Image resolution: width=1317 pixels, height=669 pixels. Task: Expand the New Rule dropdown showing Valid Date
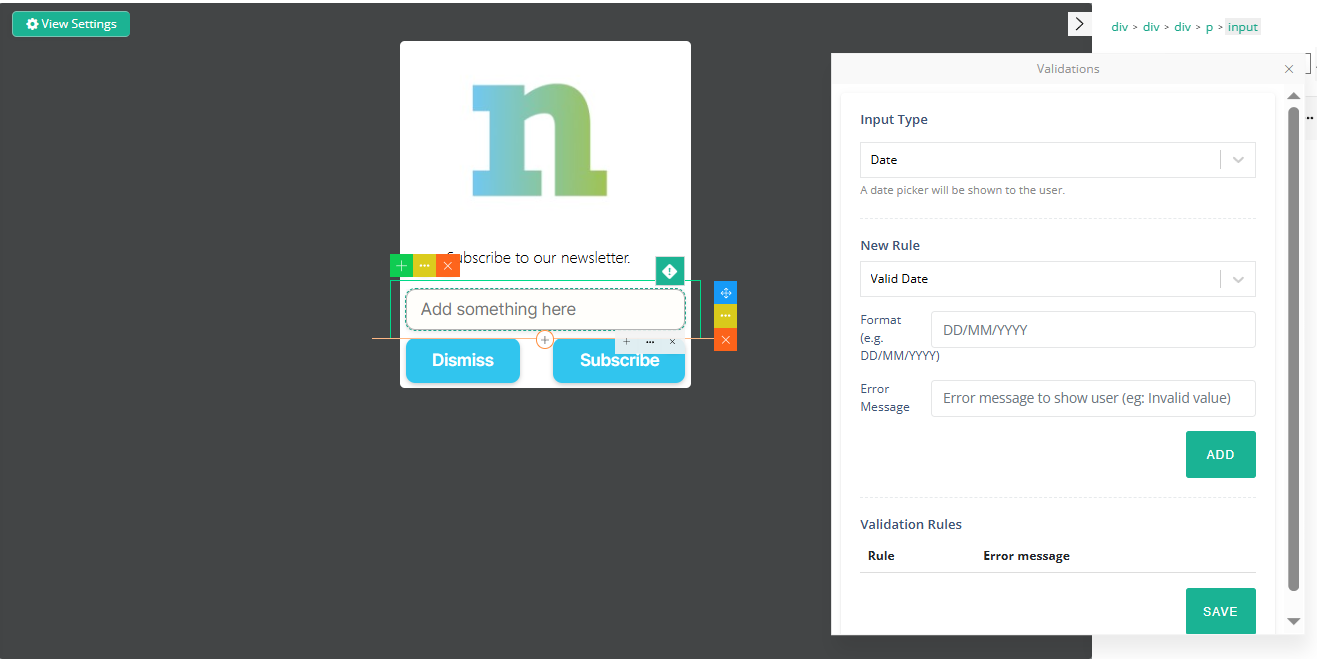(1057, 279)
